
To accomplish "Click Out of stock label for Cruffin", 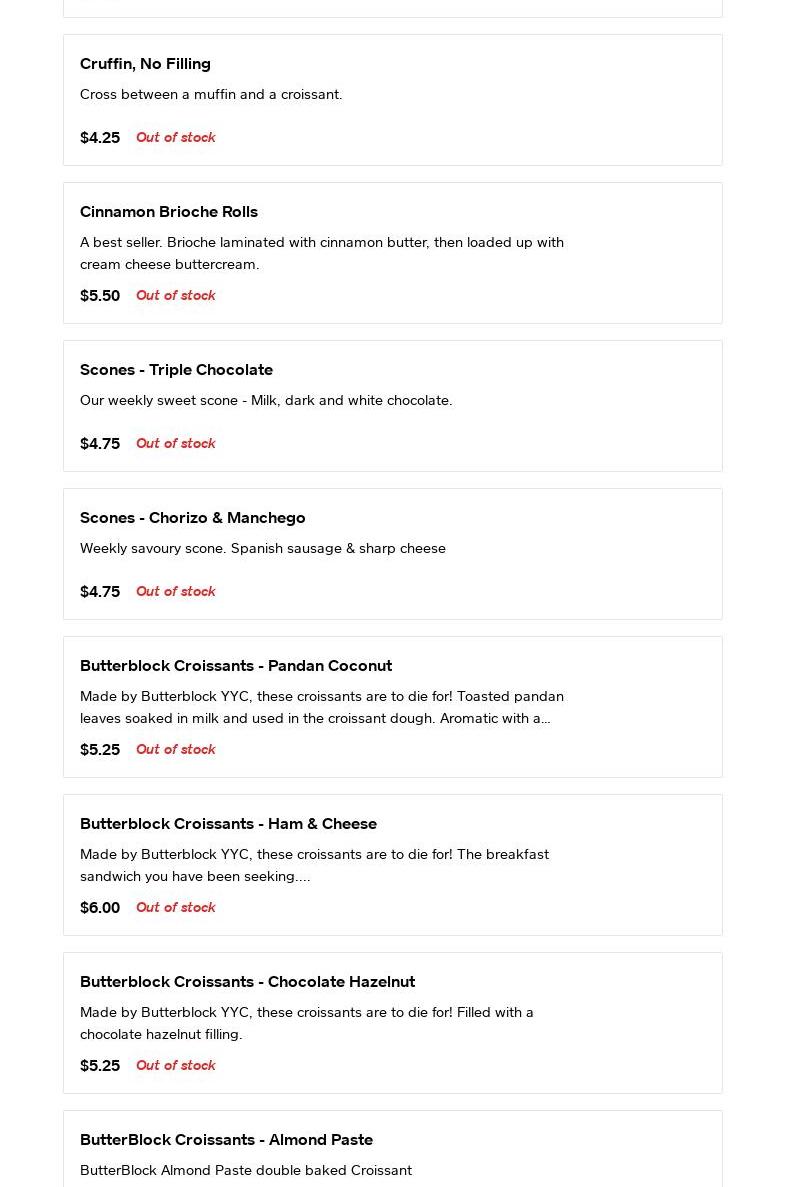I will coord(176,138).
